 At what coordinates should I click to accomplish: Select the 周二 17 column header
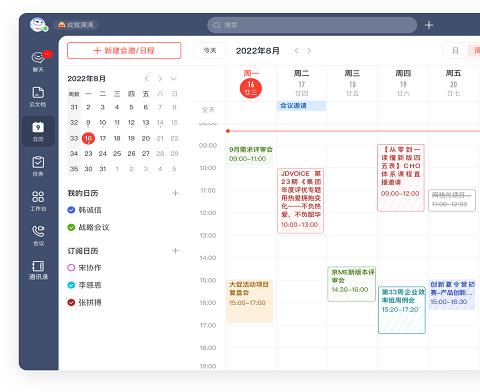click(x=301, y=83)
